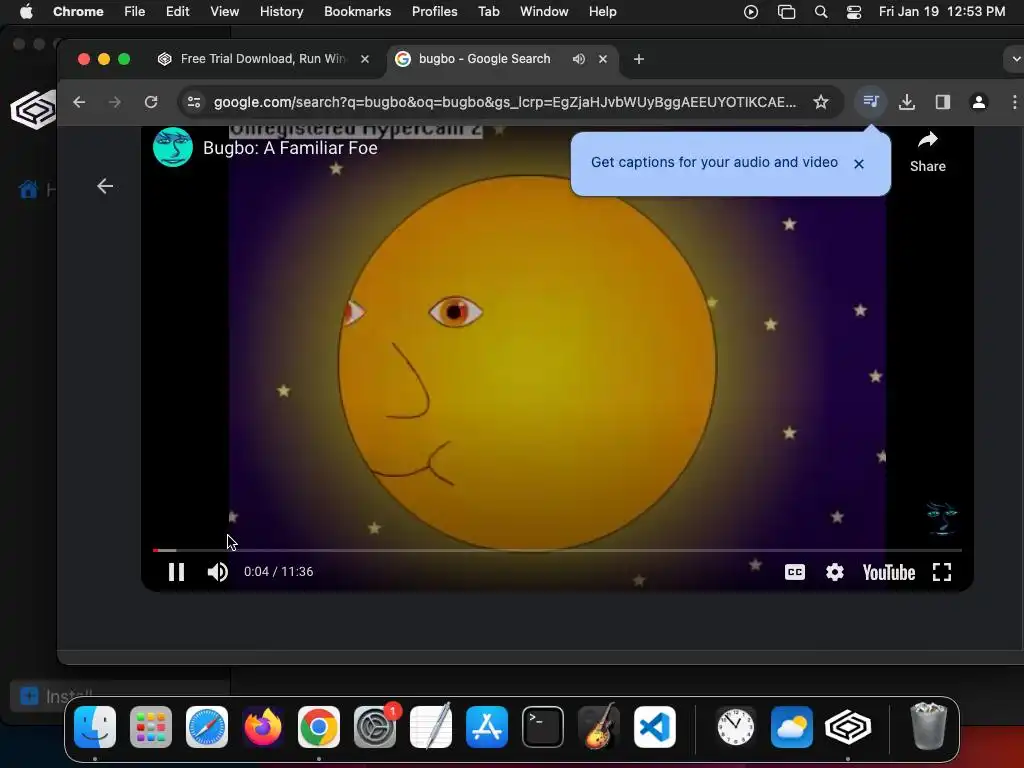The width and height of the screenshot is (1024, 768).
Task: Click the date and time clock
Action: click(942, 11)
